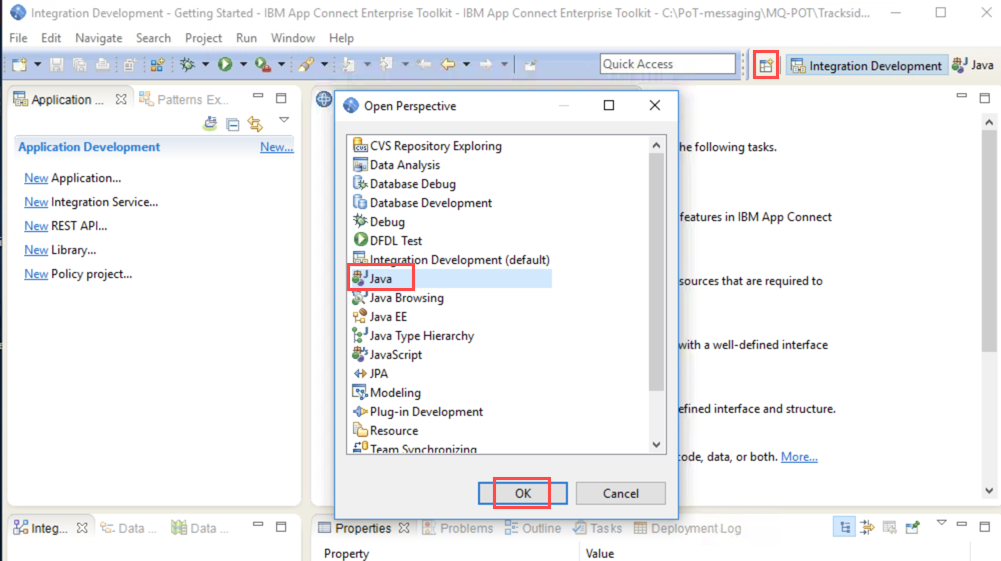Open the Edit menu
Viewport: 1001px width, 561px height.
point(50,38)
